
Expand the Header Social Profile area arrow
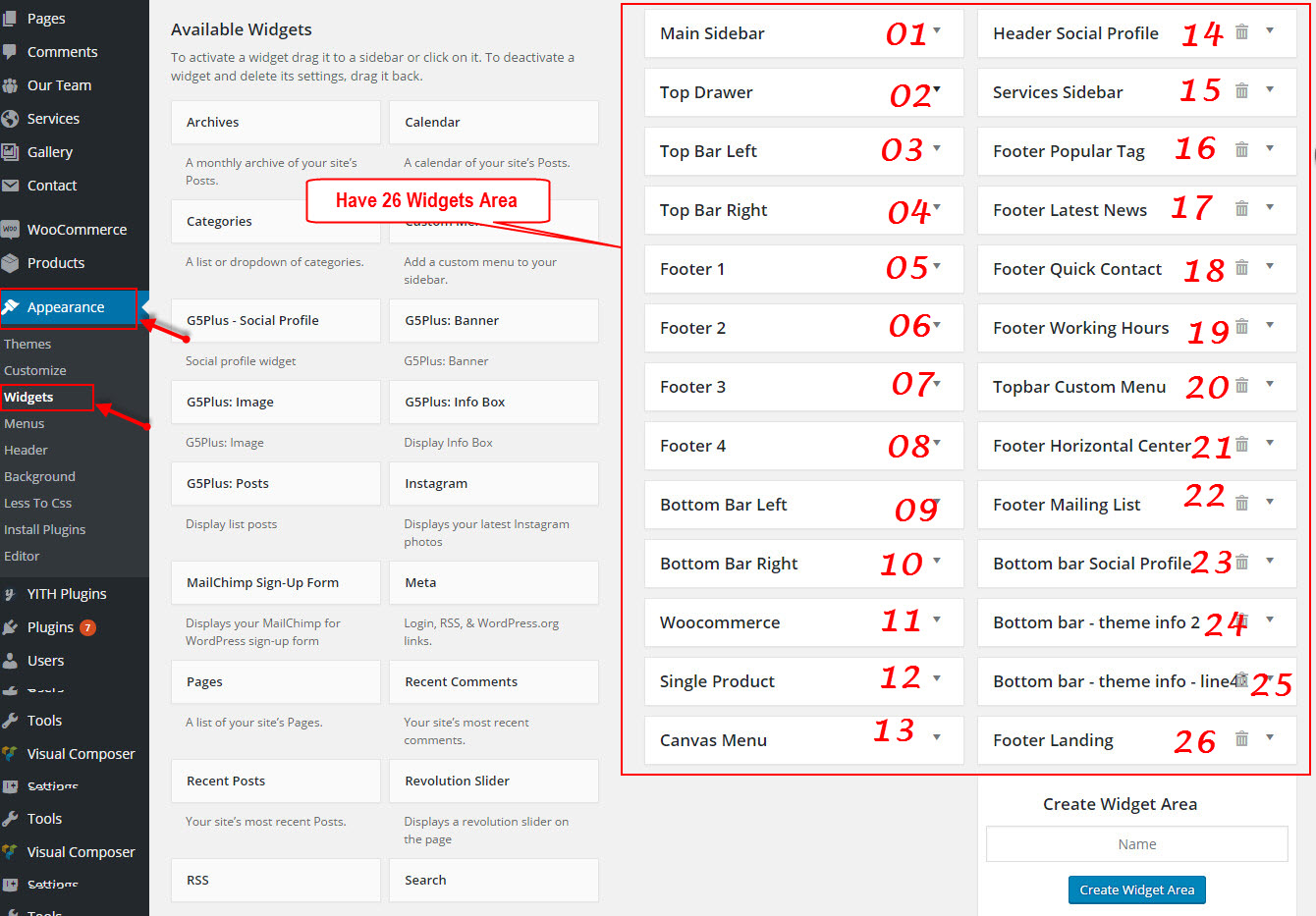[x=1270, y=30]
